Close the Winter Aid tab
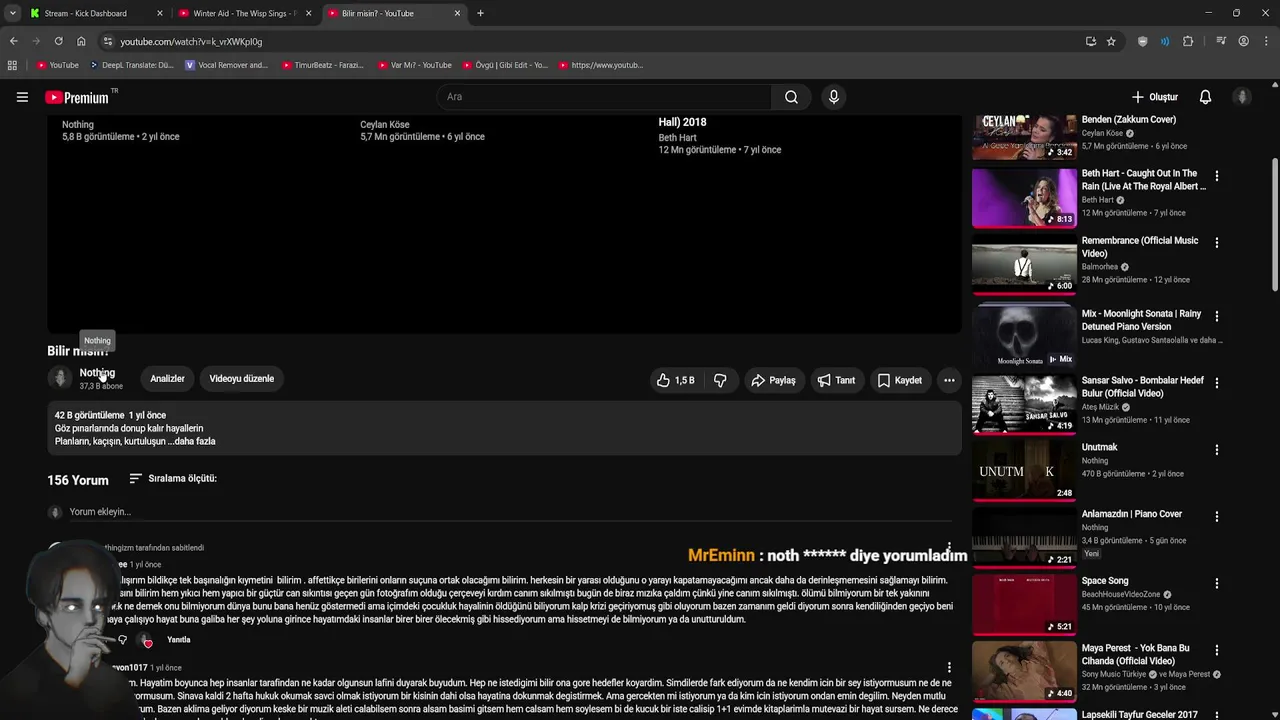 click(308, 13)
